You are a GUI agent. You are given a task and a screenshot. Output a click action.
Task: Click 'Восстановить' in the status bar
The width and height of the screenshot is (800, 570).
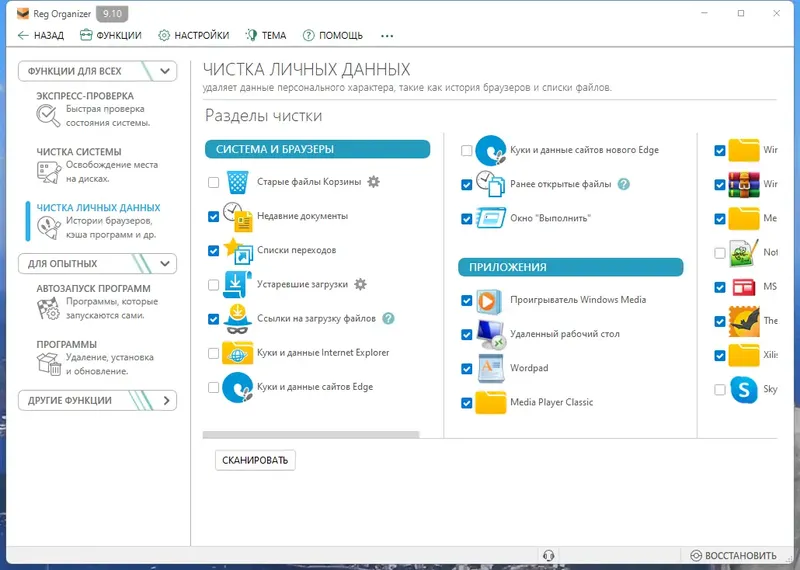733,556
